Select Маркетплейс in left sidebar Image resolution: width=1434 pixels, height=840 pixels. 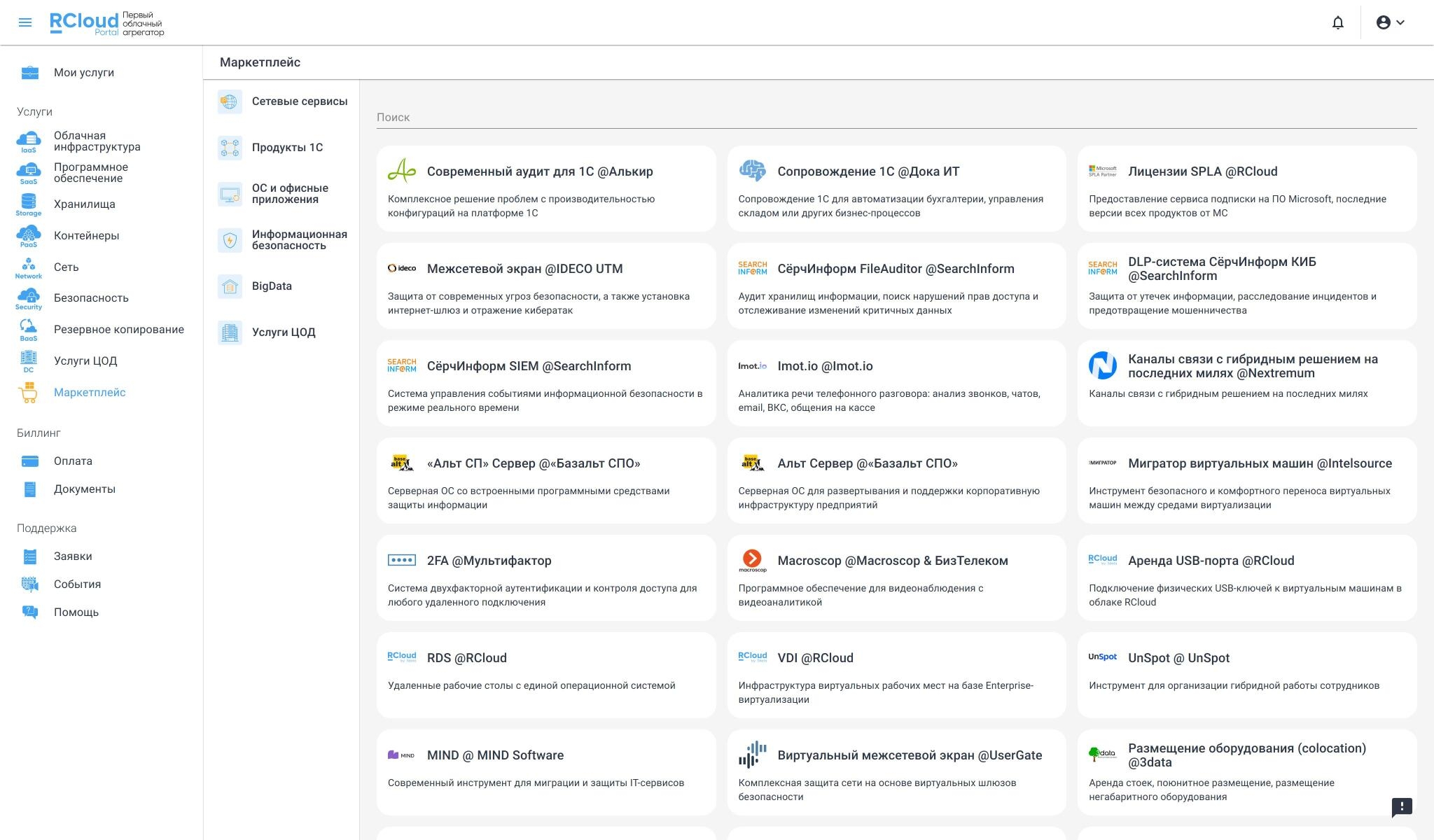(x=90, y=393)
